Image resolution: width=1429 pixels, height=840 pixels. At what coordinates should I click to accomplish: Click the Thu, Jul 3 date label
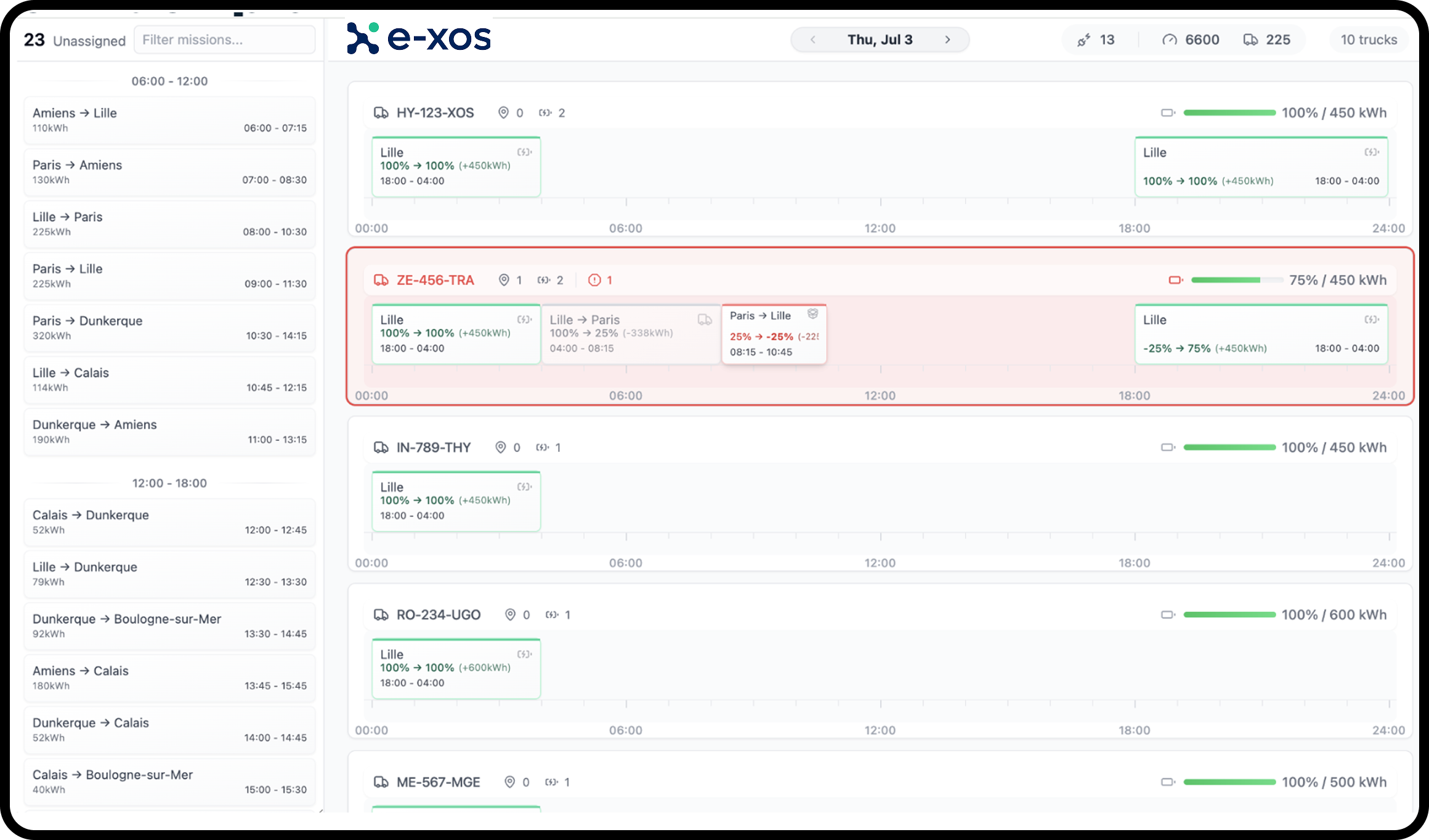pyautogui.click(x=880, y=40)
